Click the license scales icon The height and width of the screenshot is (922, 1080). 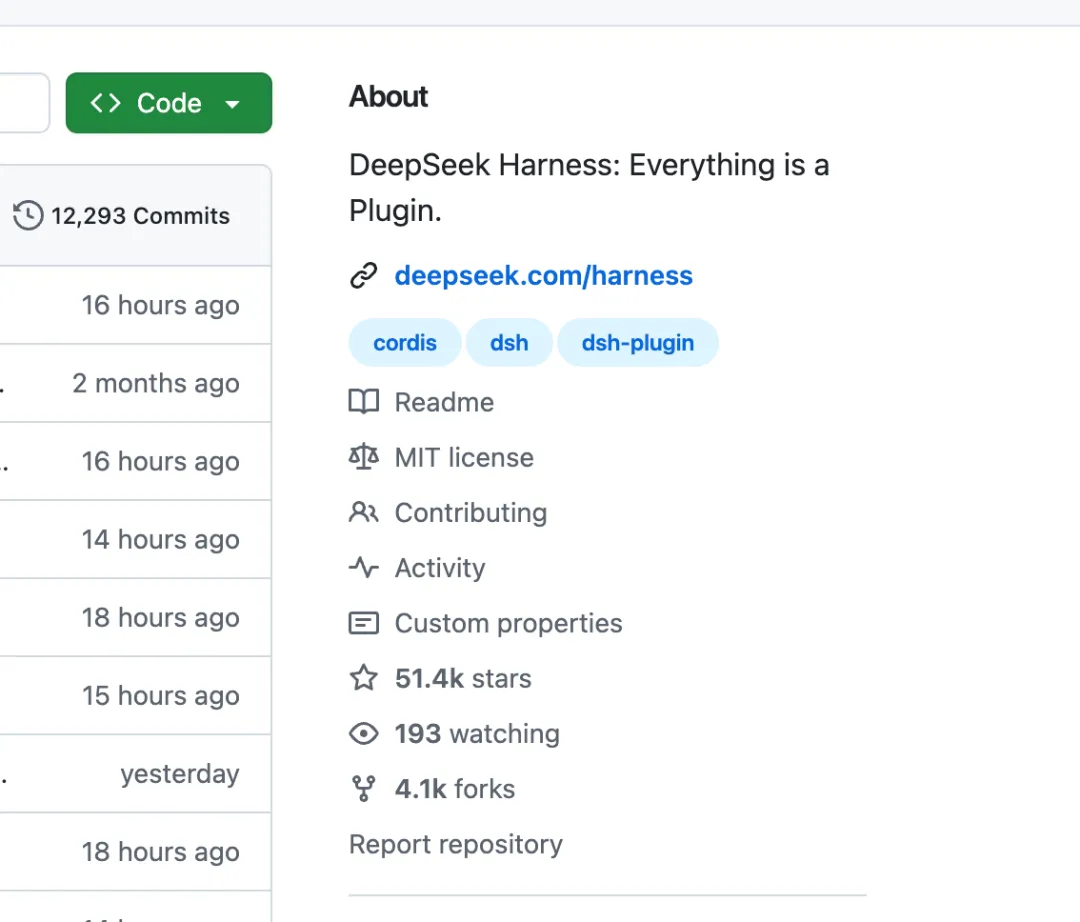pos(364,457)
